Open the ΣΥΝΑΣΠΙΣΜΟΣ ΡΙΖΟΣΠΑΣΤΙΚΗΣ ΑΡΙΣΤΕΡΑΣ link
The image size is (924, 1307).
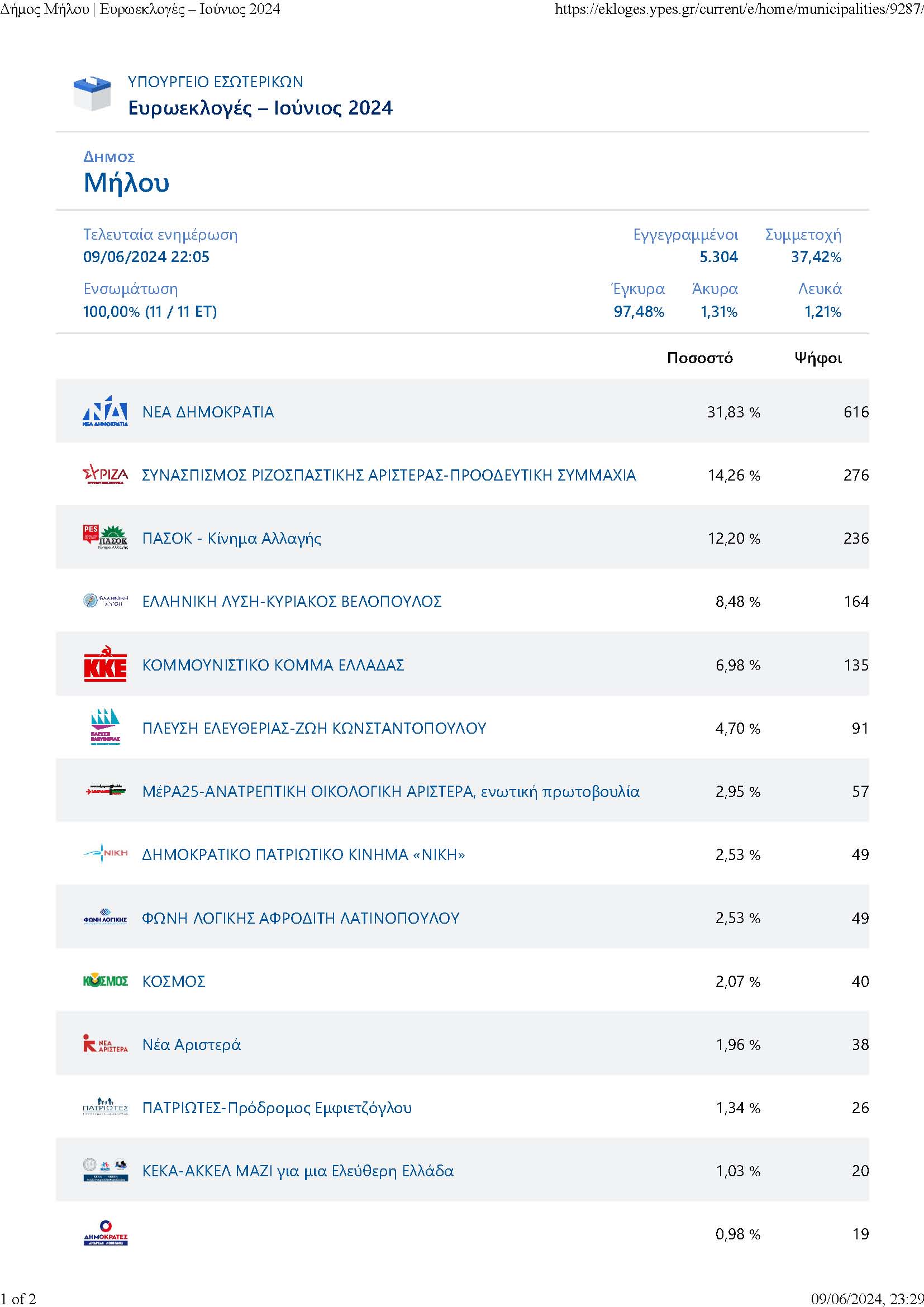[389, 476]
